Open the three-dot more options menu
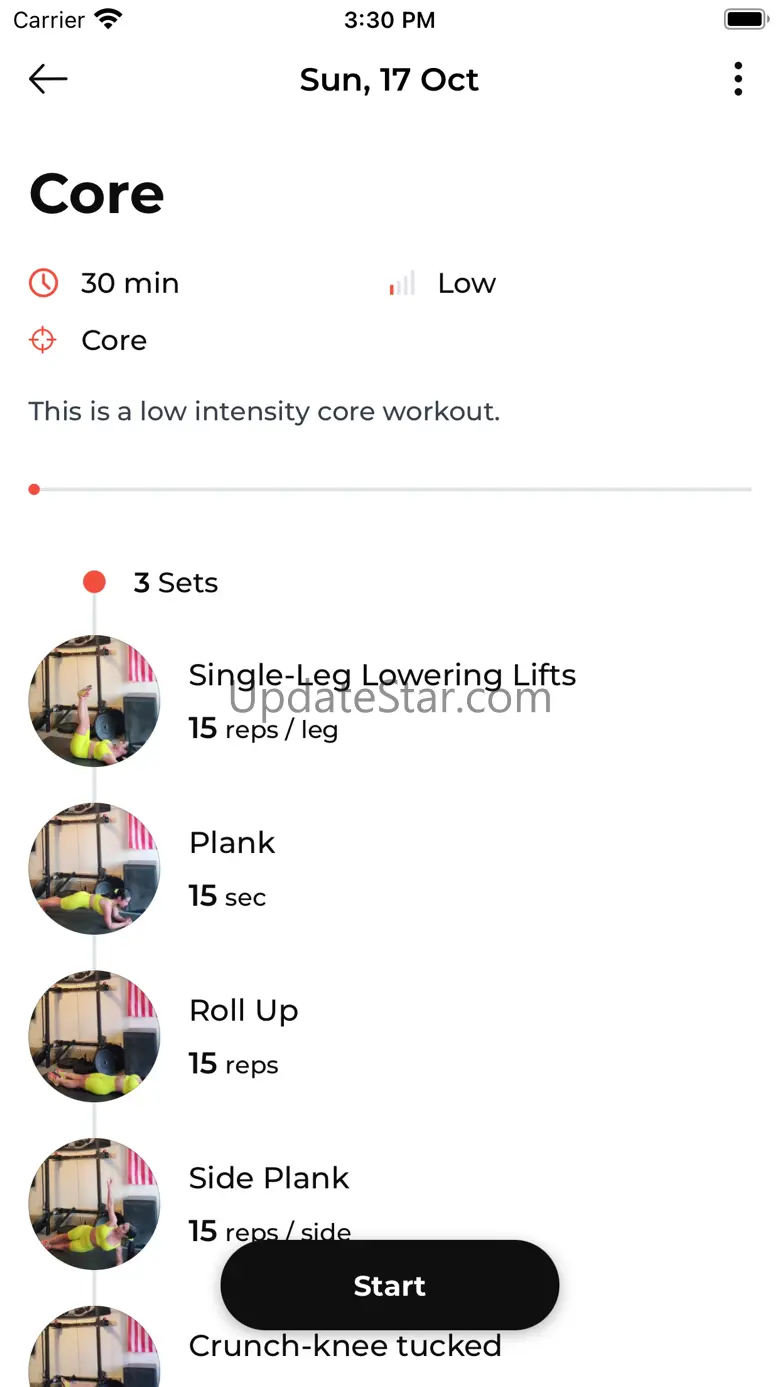780x1387 pixels. pyautogui.click(x=738, y=79)
